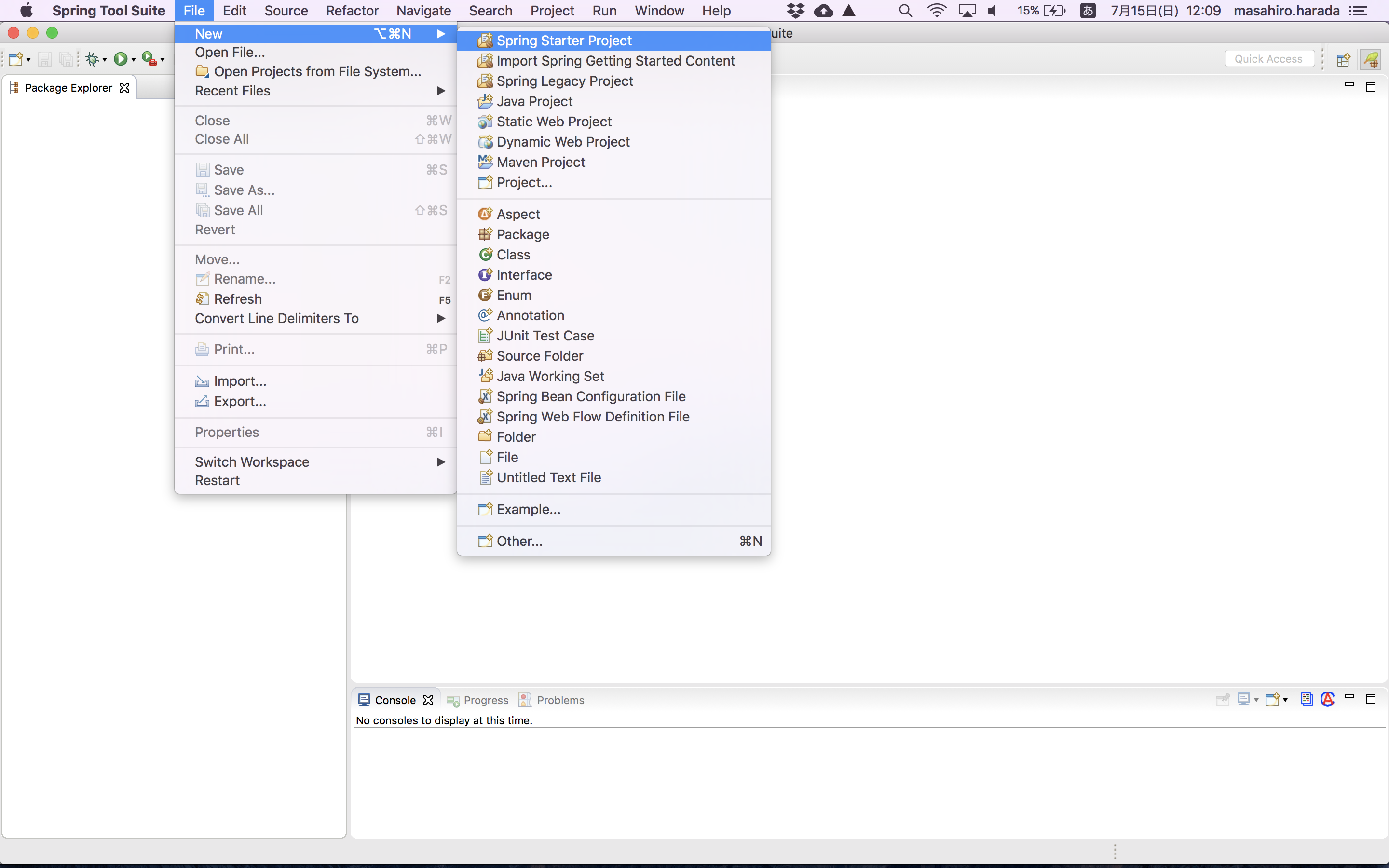Click the Dropbox menu bar icon
The height and width of the screenshot is (868, 1389).
point(795,11)
